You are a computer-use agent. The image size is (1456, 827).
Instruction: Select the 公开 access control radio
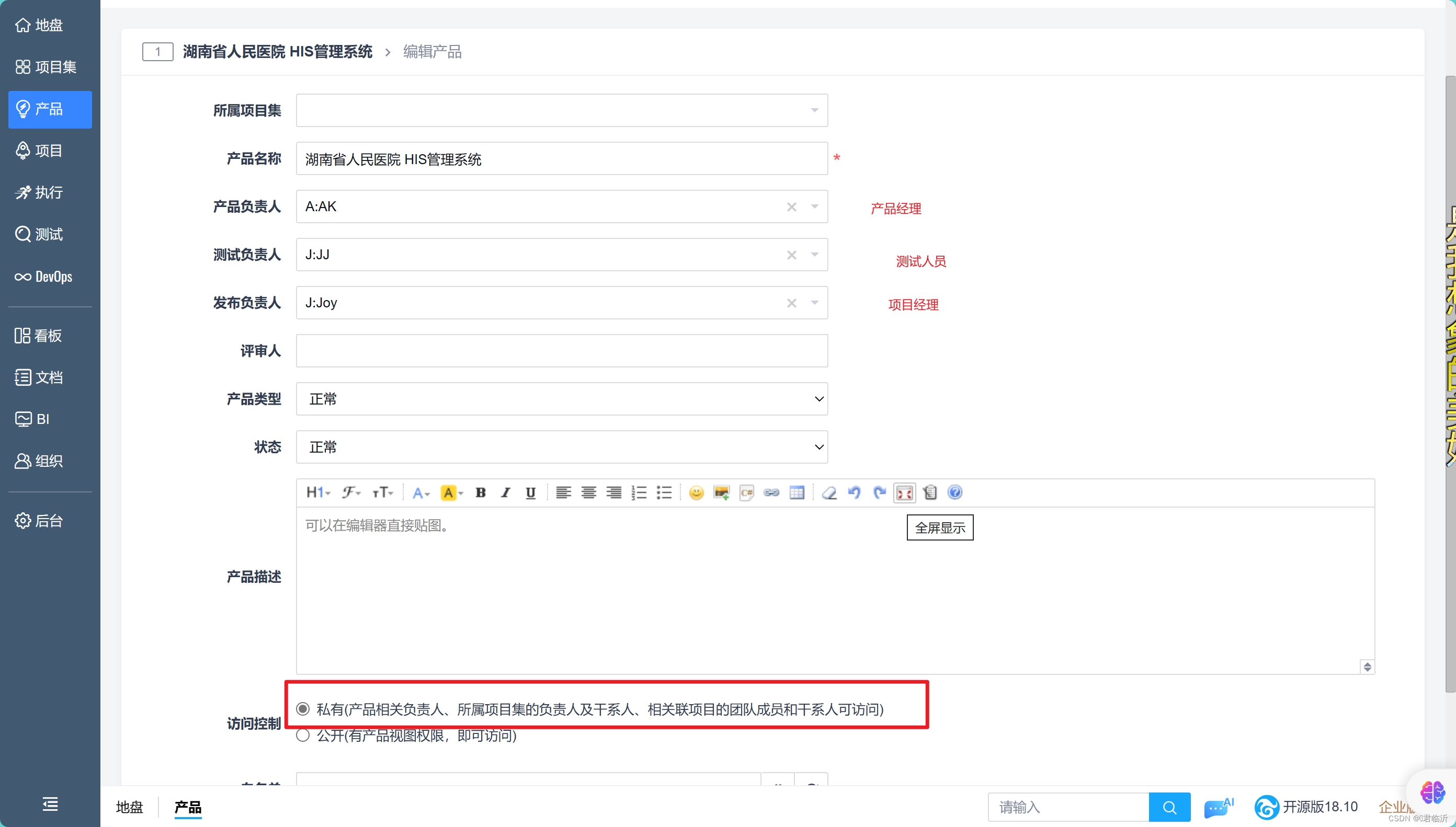[303, 735]
